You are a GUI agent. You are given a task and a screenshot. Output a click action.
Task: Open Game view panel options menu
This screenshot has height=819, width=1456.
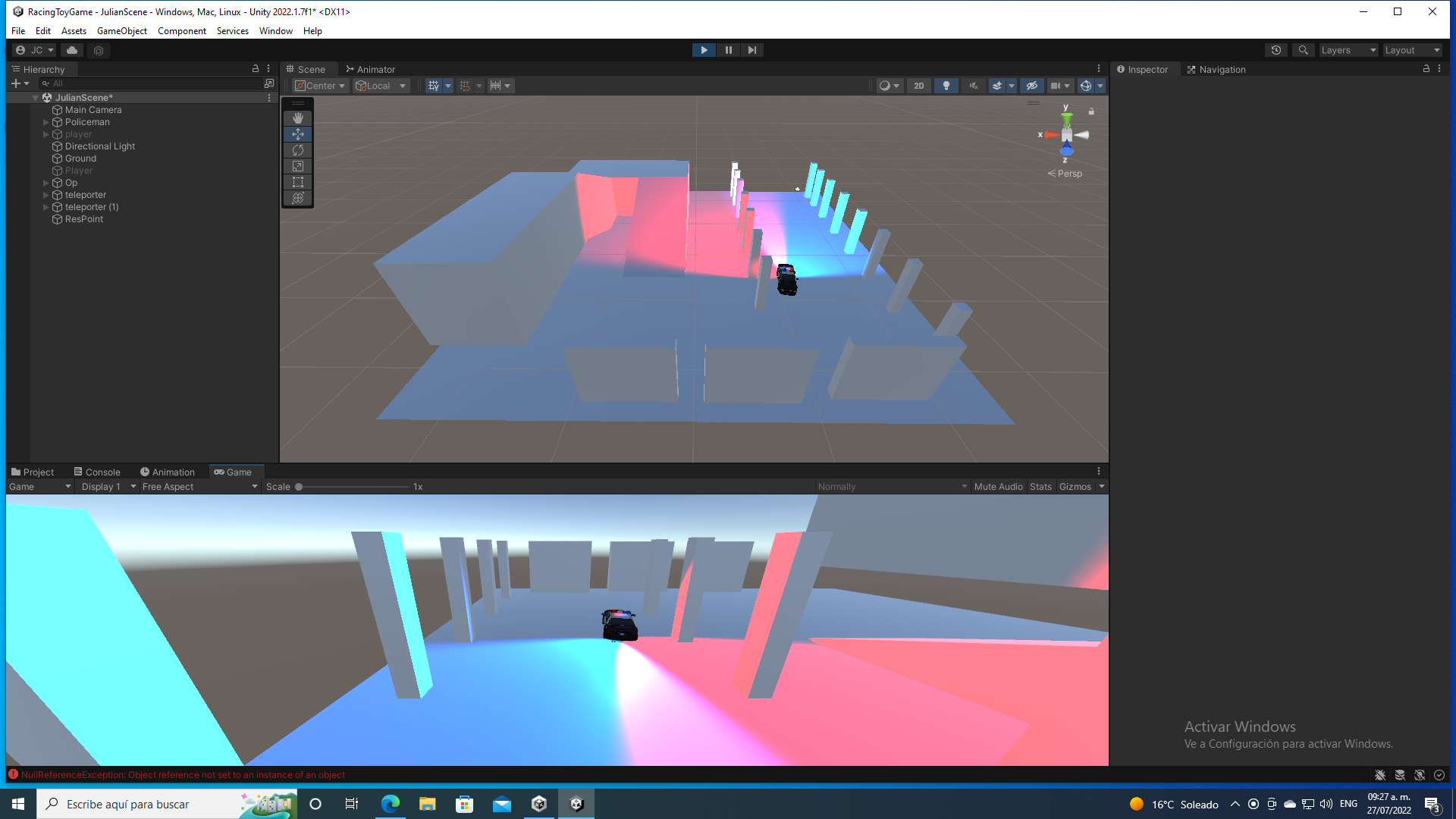[x=1099, y=471]
